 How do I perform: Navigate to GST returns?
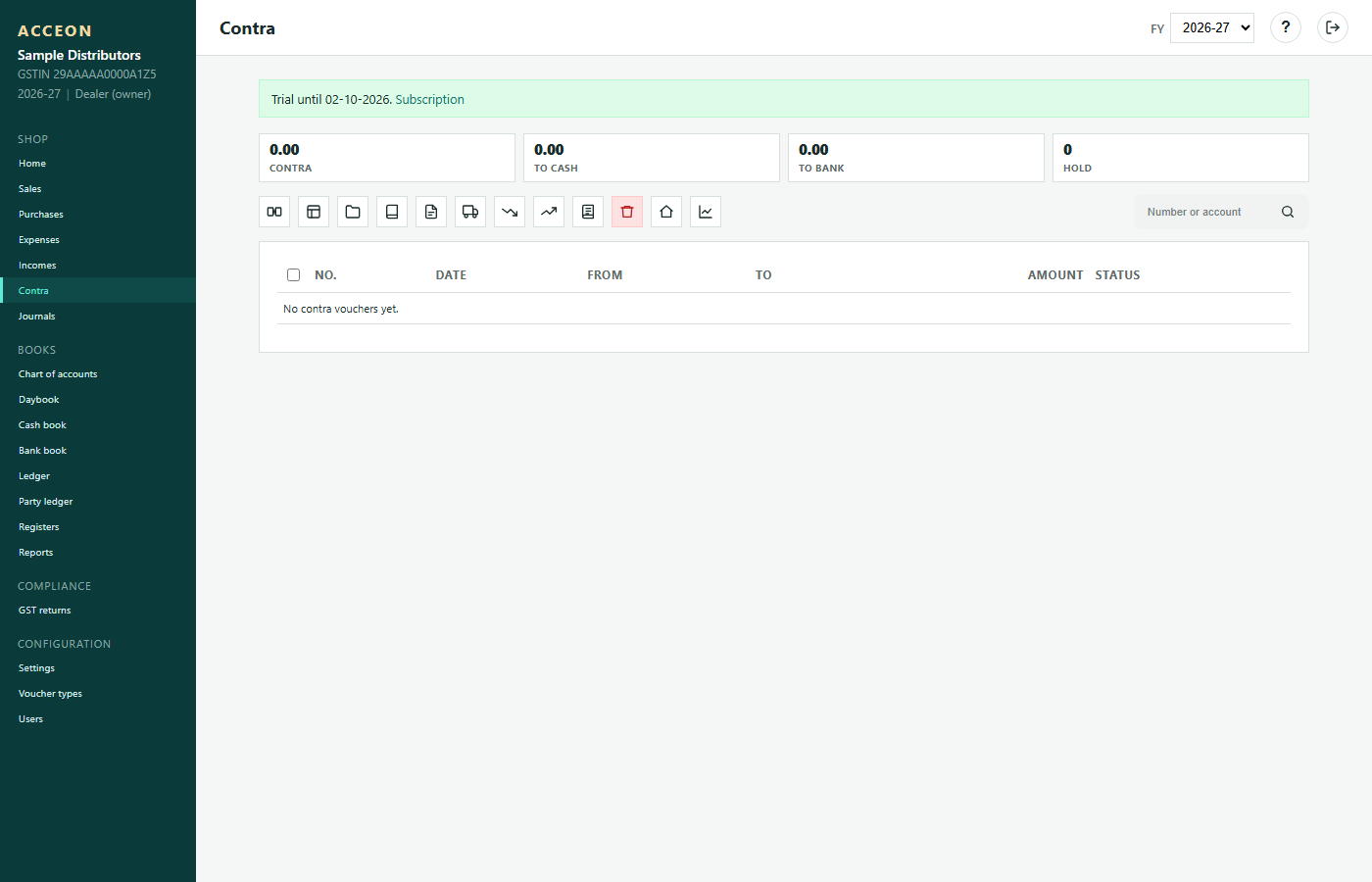(98, 611)
